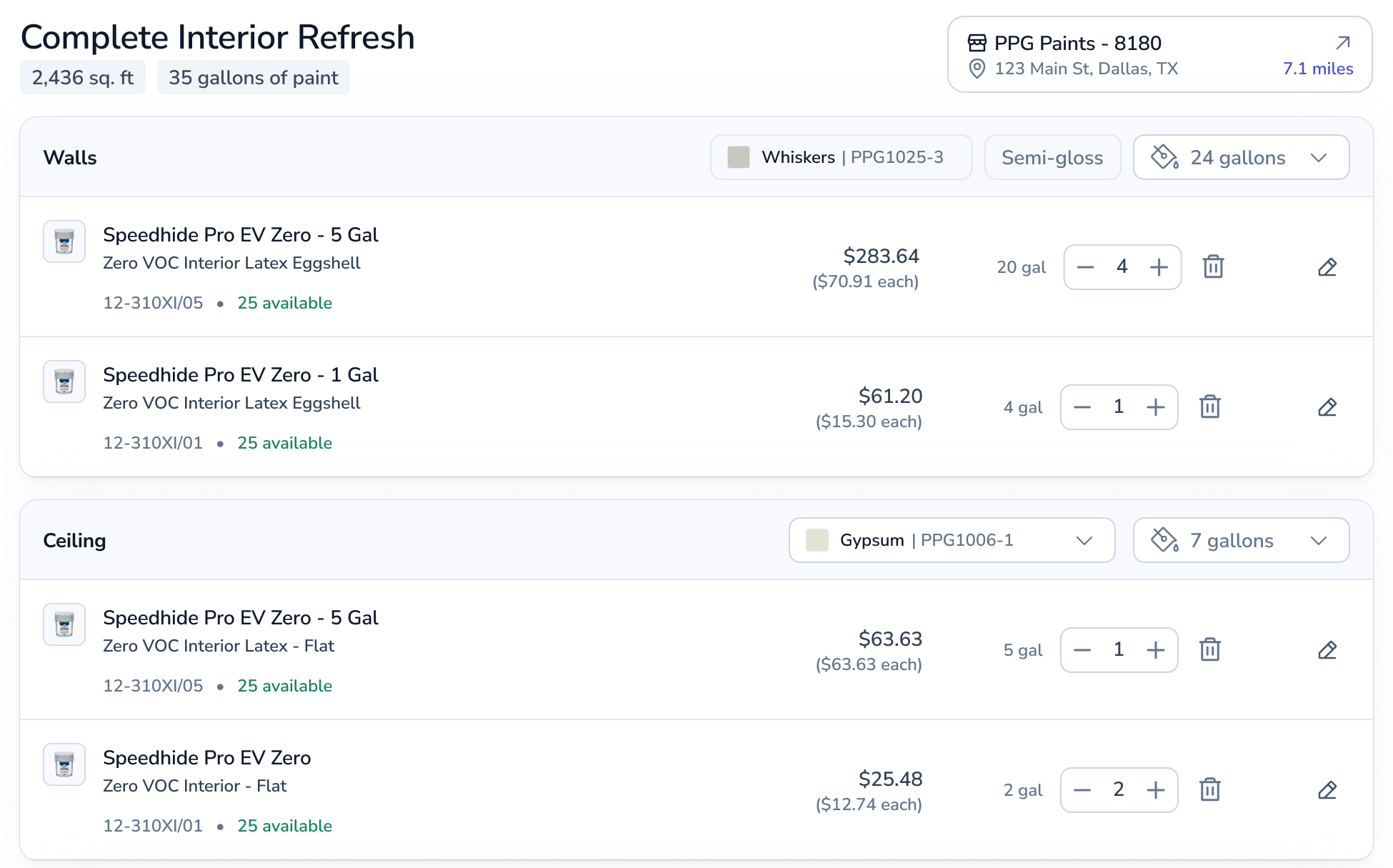Increase quantity of $61.20 Walls item
1393x868 pixels.
1155,407
